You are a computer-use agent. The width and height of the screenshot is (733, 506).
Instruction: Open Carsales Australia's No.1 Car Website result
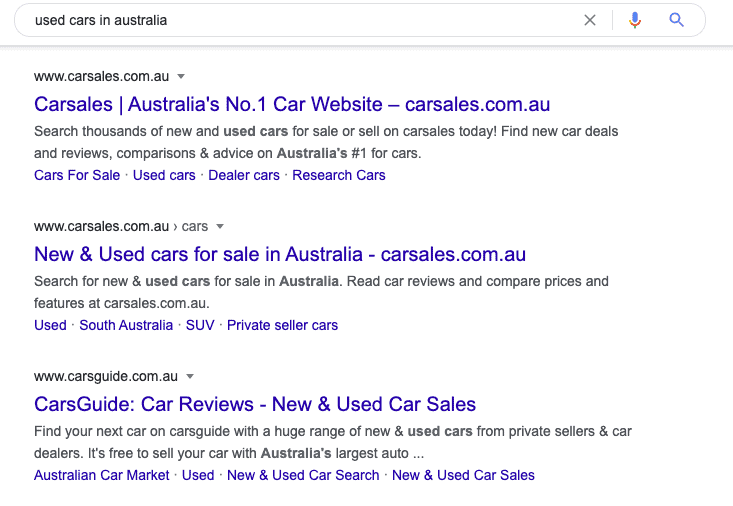click(x=291, y=104)
